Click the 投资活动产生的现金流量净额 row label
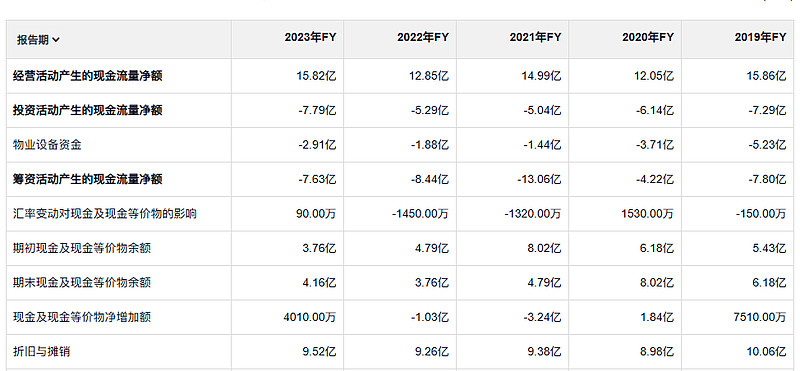800x371 pixels. (x=87, y=110)
